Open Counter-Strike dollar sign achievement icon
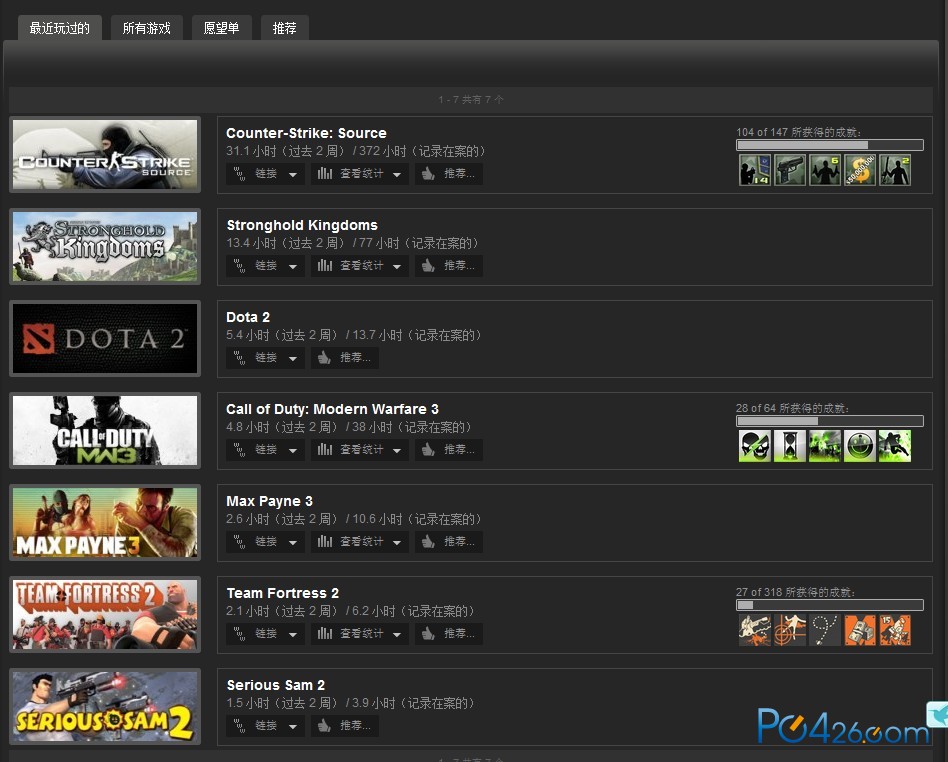Viewport: 948px width, 762px height. (x=860, y=170)
